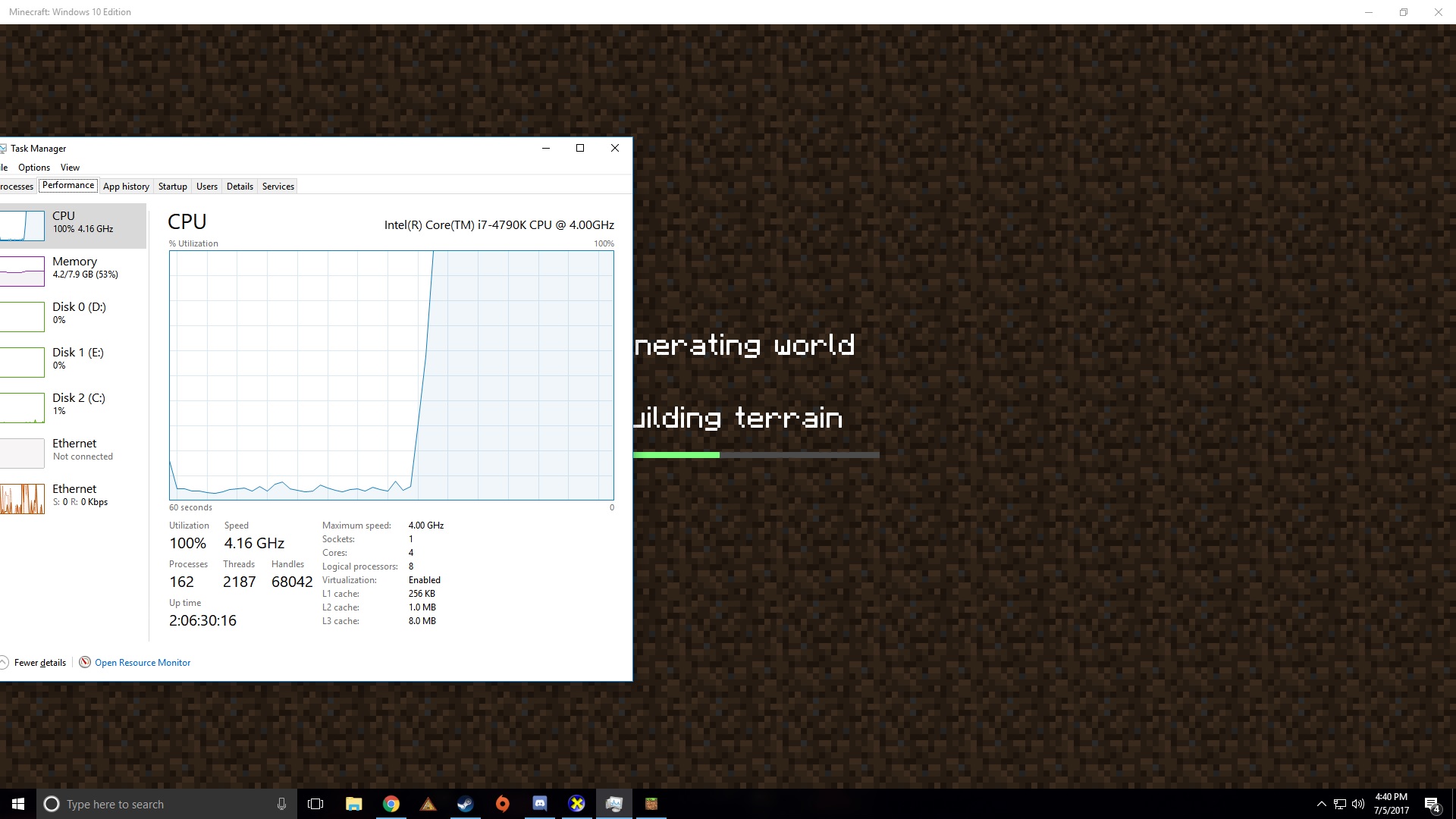This screenshot has height=819, width=1456.
Task: Switch to the Startup tab
Action: tap(172, 187)
